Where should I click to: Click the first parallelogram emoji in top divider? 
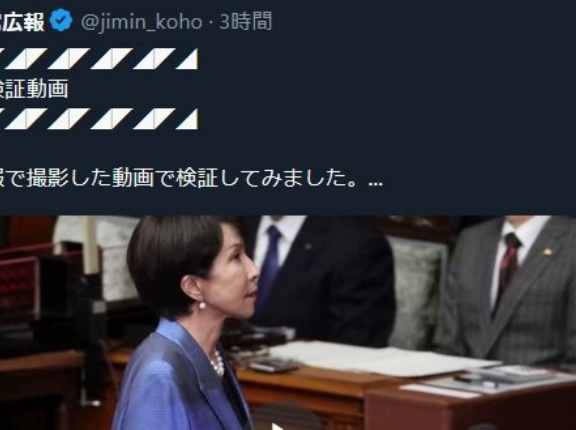(x=26, y=59)
